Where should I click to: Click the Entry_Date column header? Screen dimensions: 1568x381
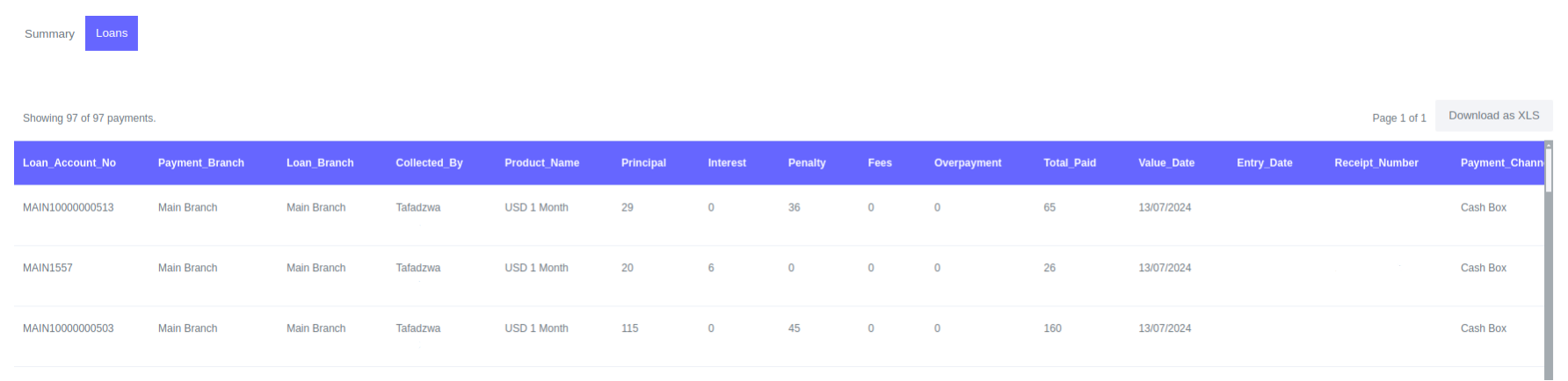(1264, 163)
